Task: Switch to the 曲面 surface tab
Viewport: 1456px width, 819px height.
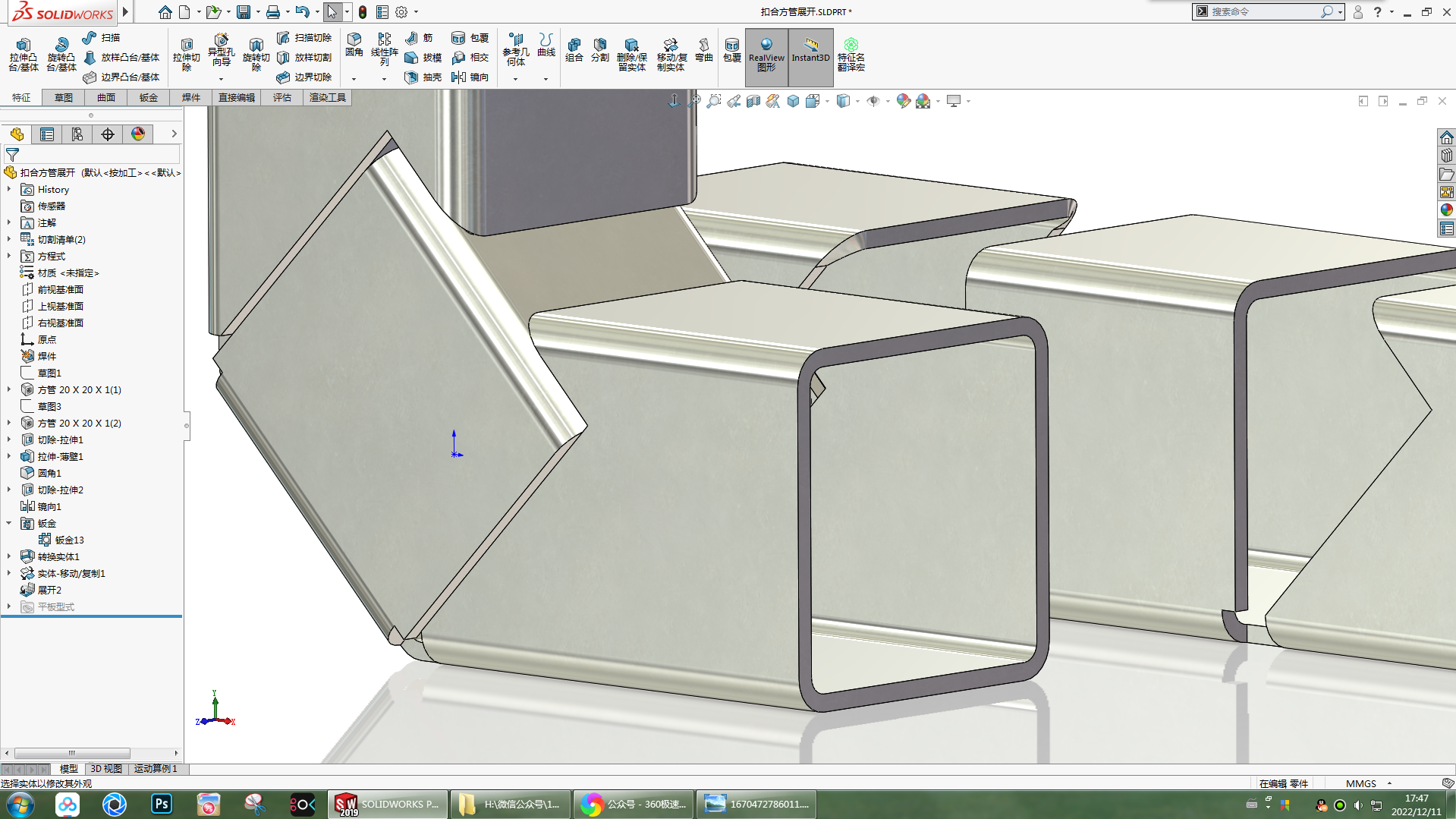Action: click(x=106, y=97)
